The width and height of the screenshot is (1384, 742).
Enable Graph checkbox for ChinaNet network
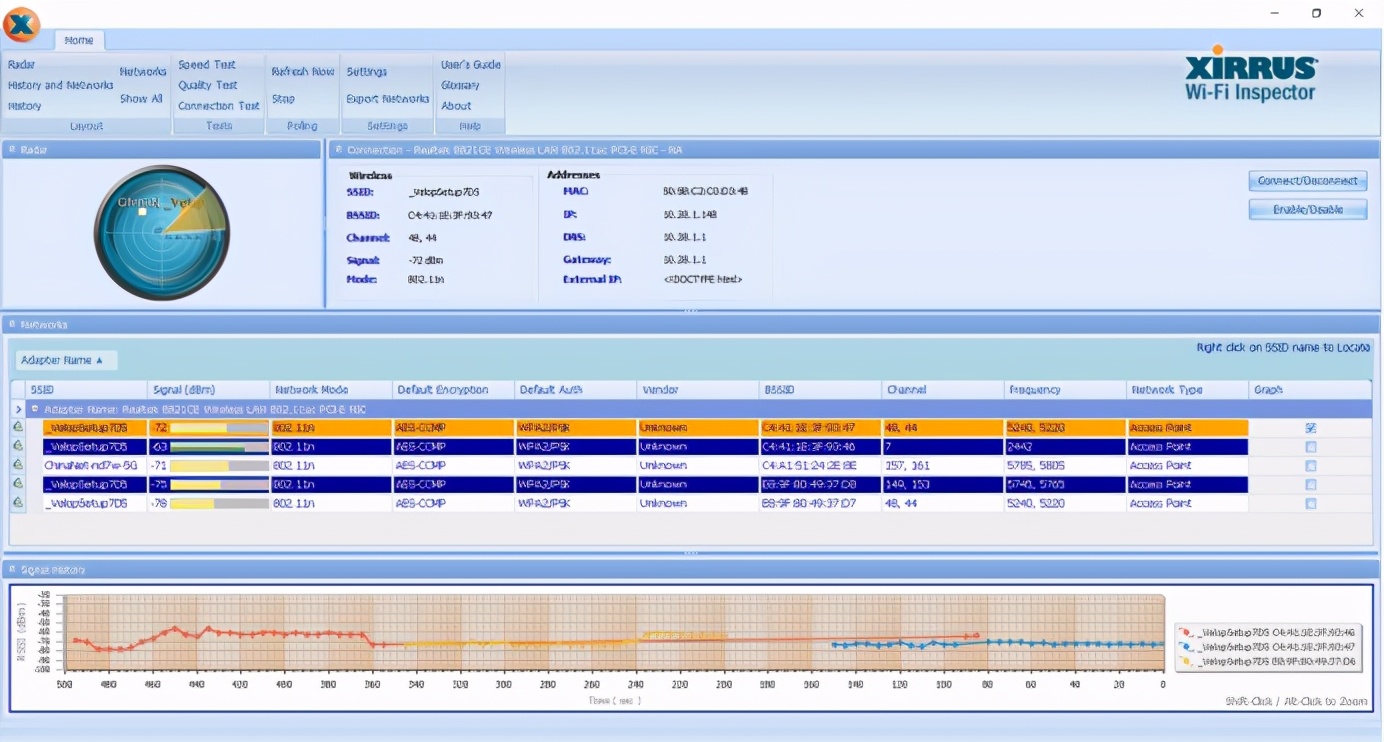[1310, 466]
